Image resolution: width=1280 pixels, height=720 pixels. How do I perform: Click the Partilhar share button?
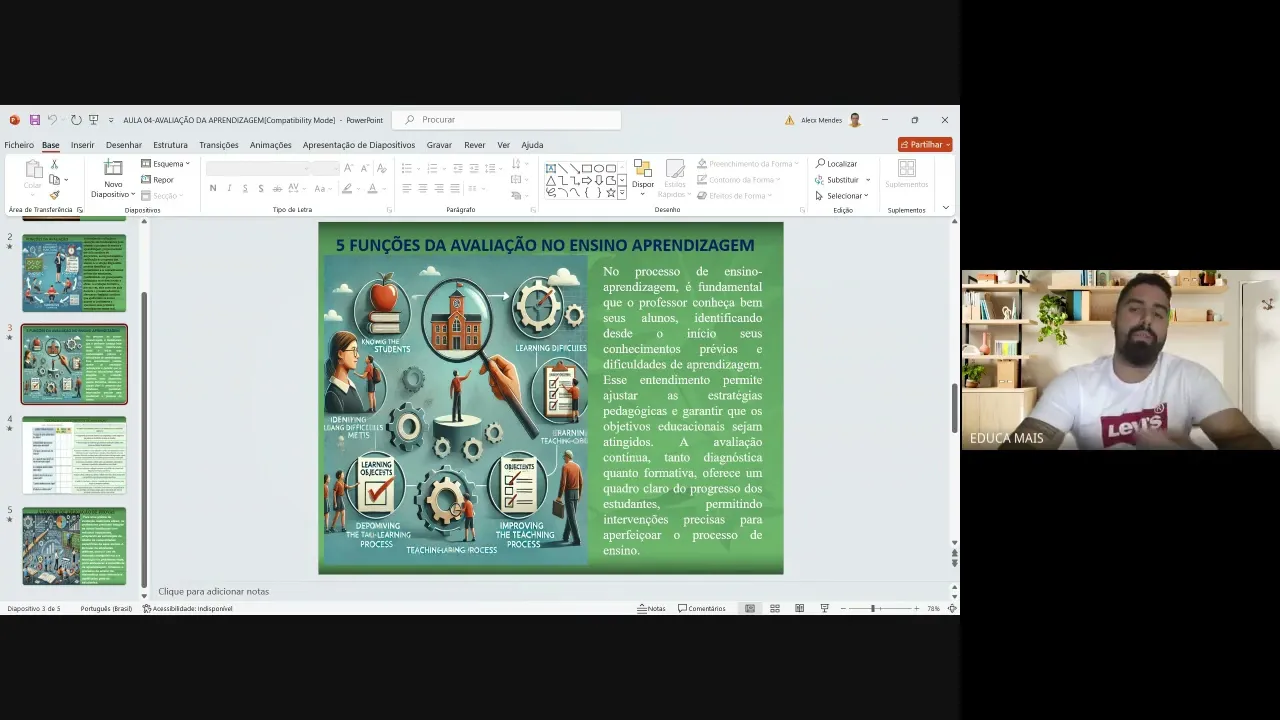[x=925, y=145]
